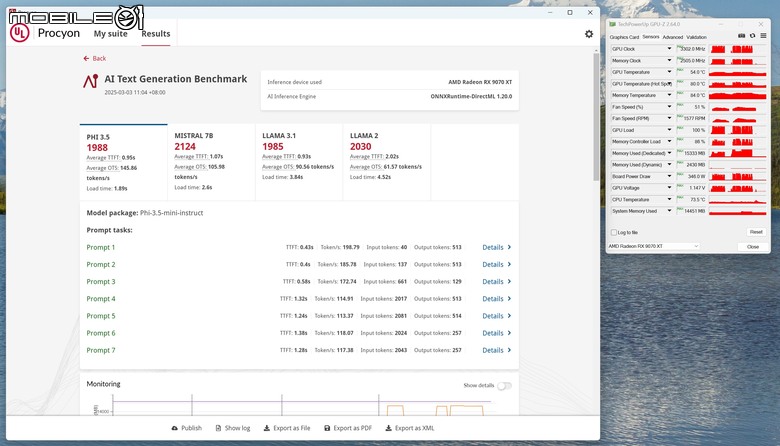Open Procyon settings gear

pos(589,34)
